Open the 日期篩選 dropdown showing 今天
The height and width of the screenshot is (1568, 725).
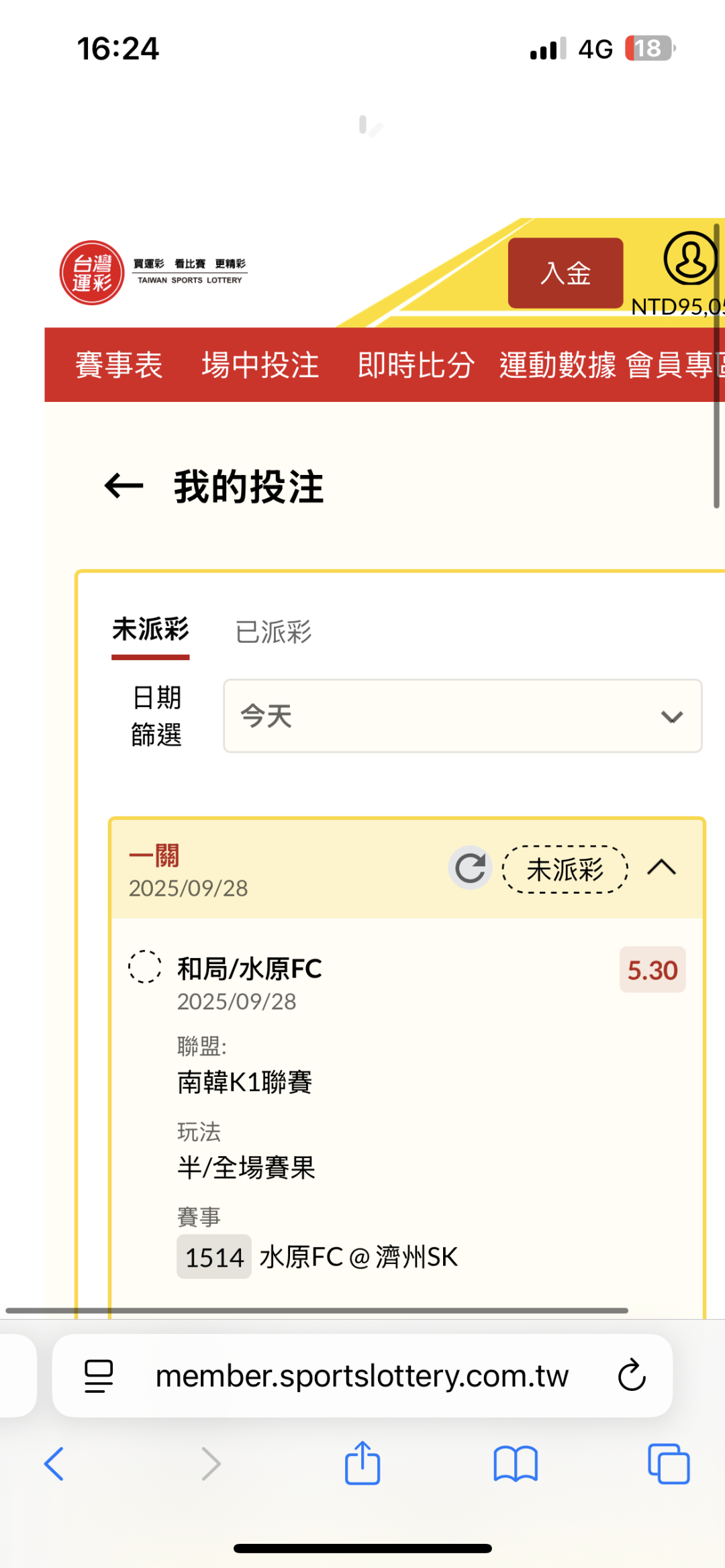(x=463, y=716)
